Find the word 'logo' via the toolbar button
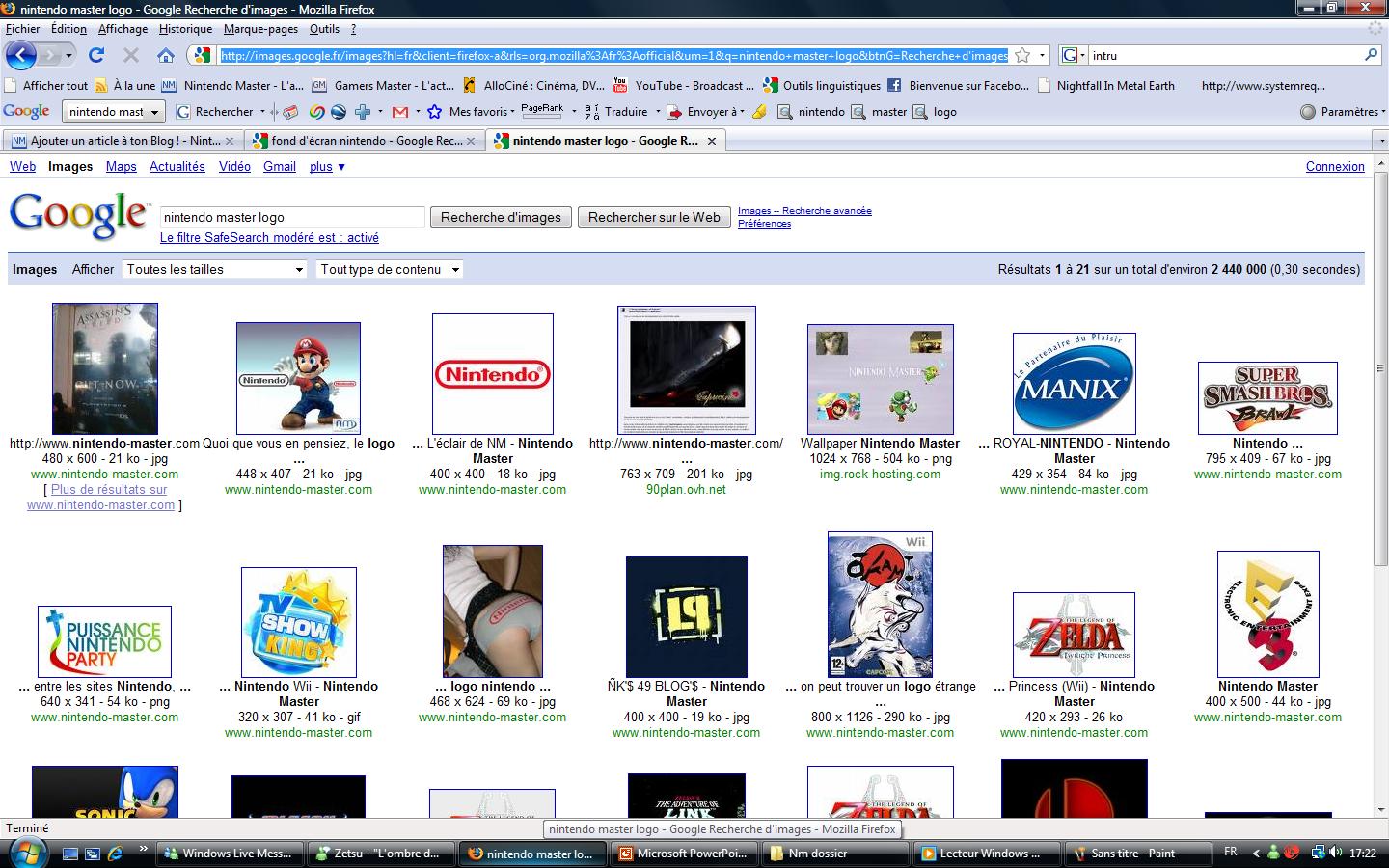Viewport: 1389px width, 868px height. (x=936, y=112)
